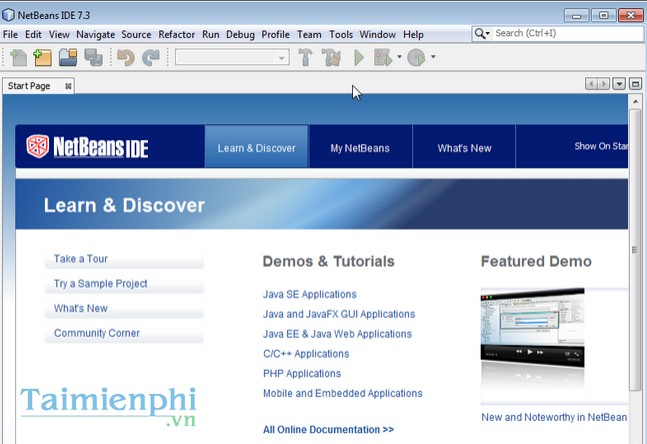The height and width of the screenshot is (444, 647).
Task: Click the Undo arrow icon
Action: pyautogui.click(x=126, y=57)
